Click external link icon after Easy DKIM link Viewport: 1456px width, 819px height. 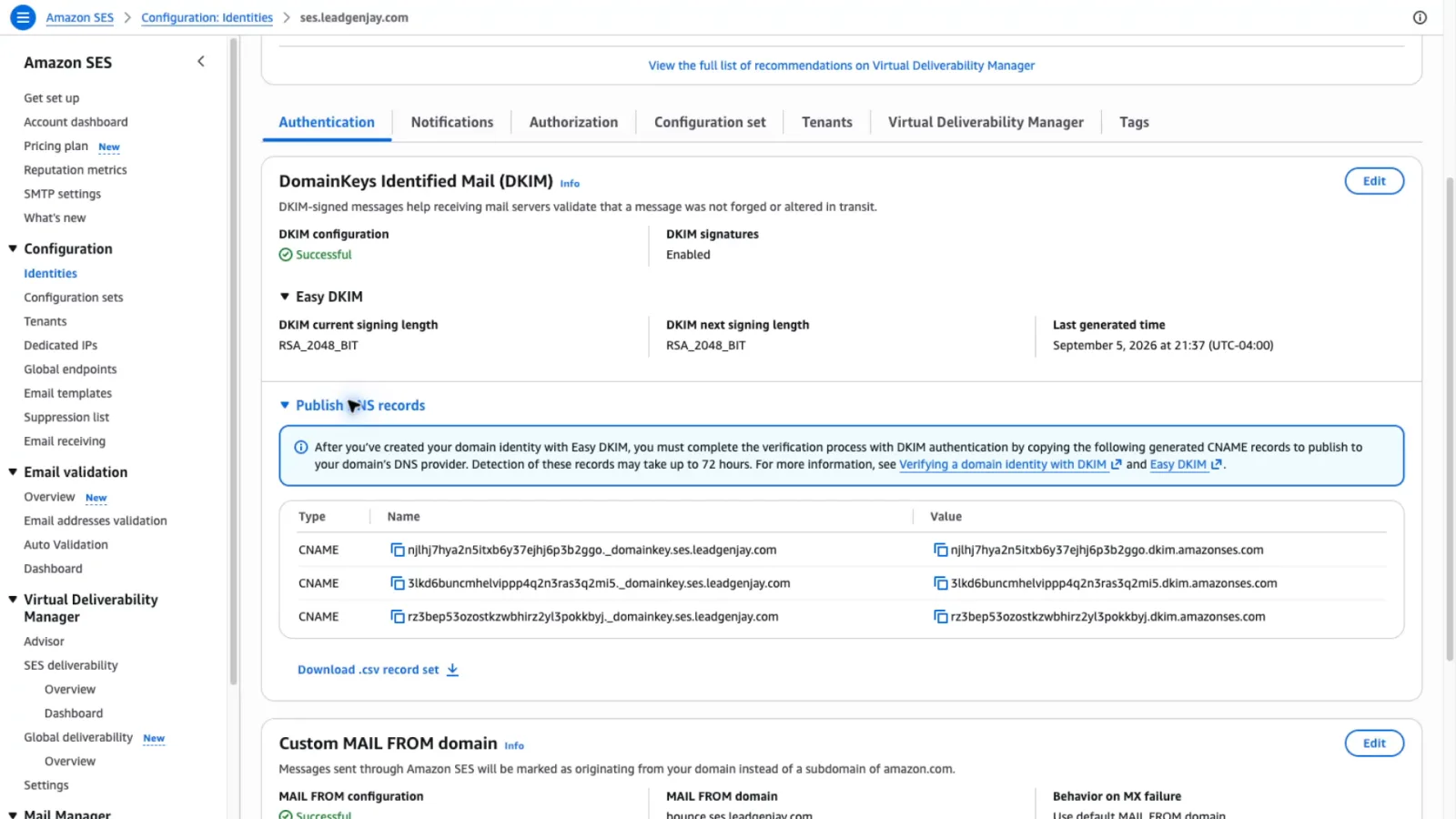[x=1217, y=464]
